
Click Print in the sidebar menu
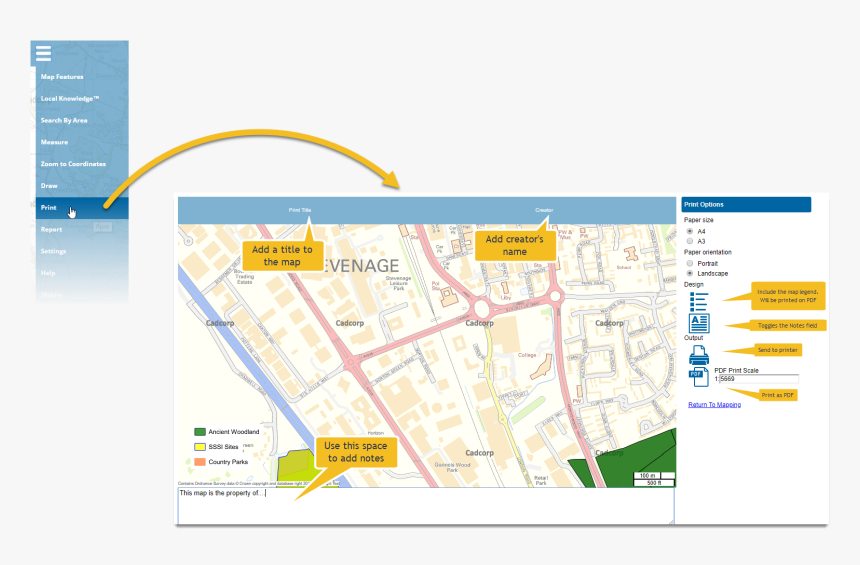click(x=49, y=208)
